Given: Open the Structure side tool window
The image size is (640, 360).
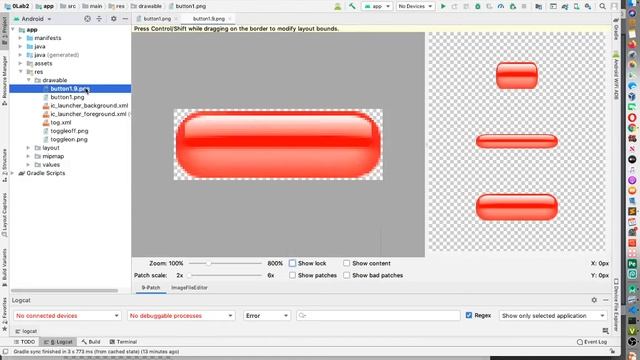Looking at the screenshot, I should pos(4,165).
